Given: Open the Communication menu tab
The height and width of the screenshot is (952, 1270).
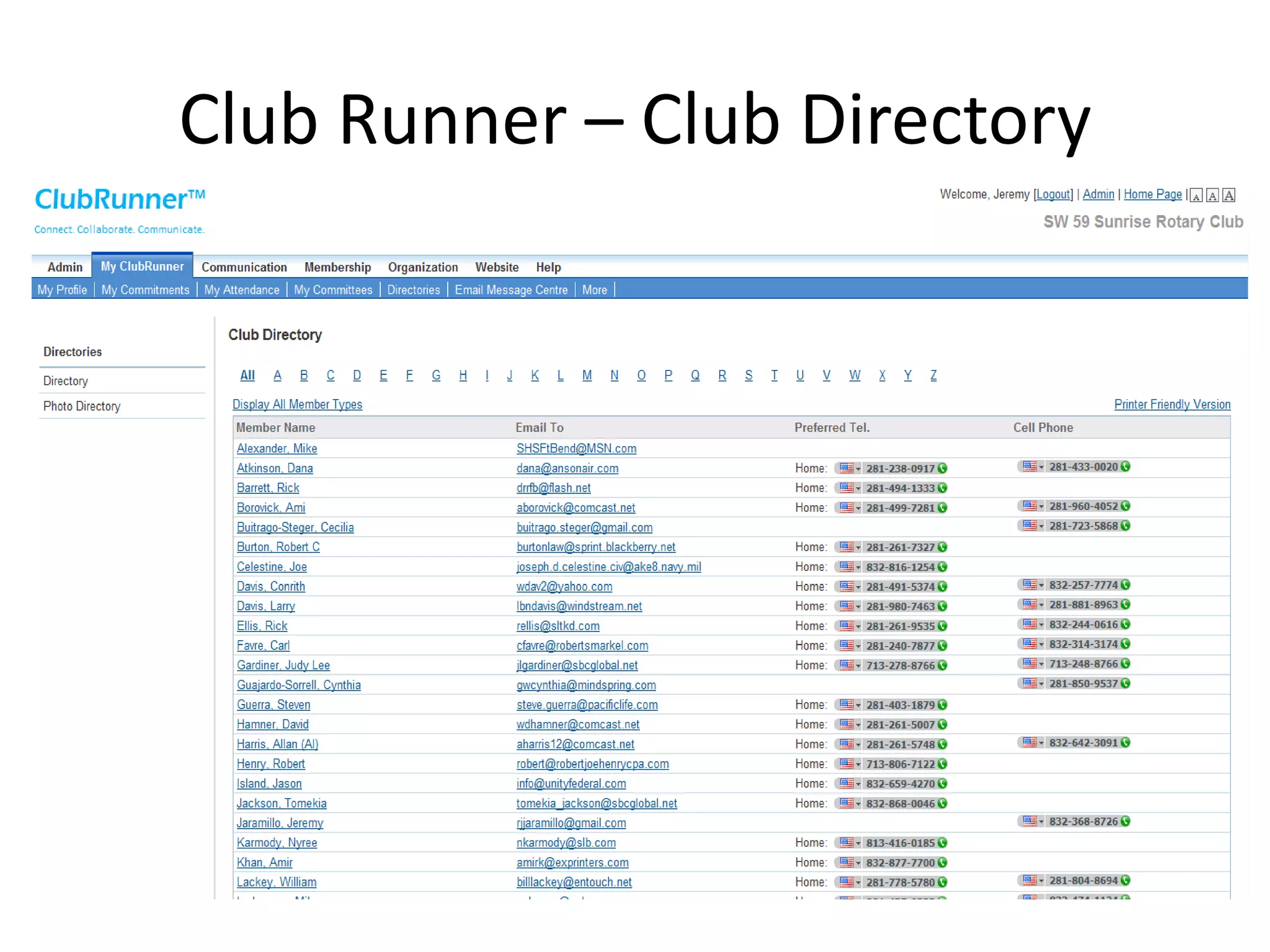Looking at the screenshot, I should [x=244, y=267].
